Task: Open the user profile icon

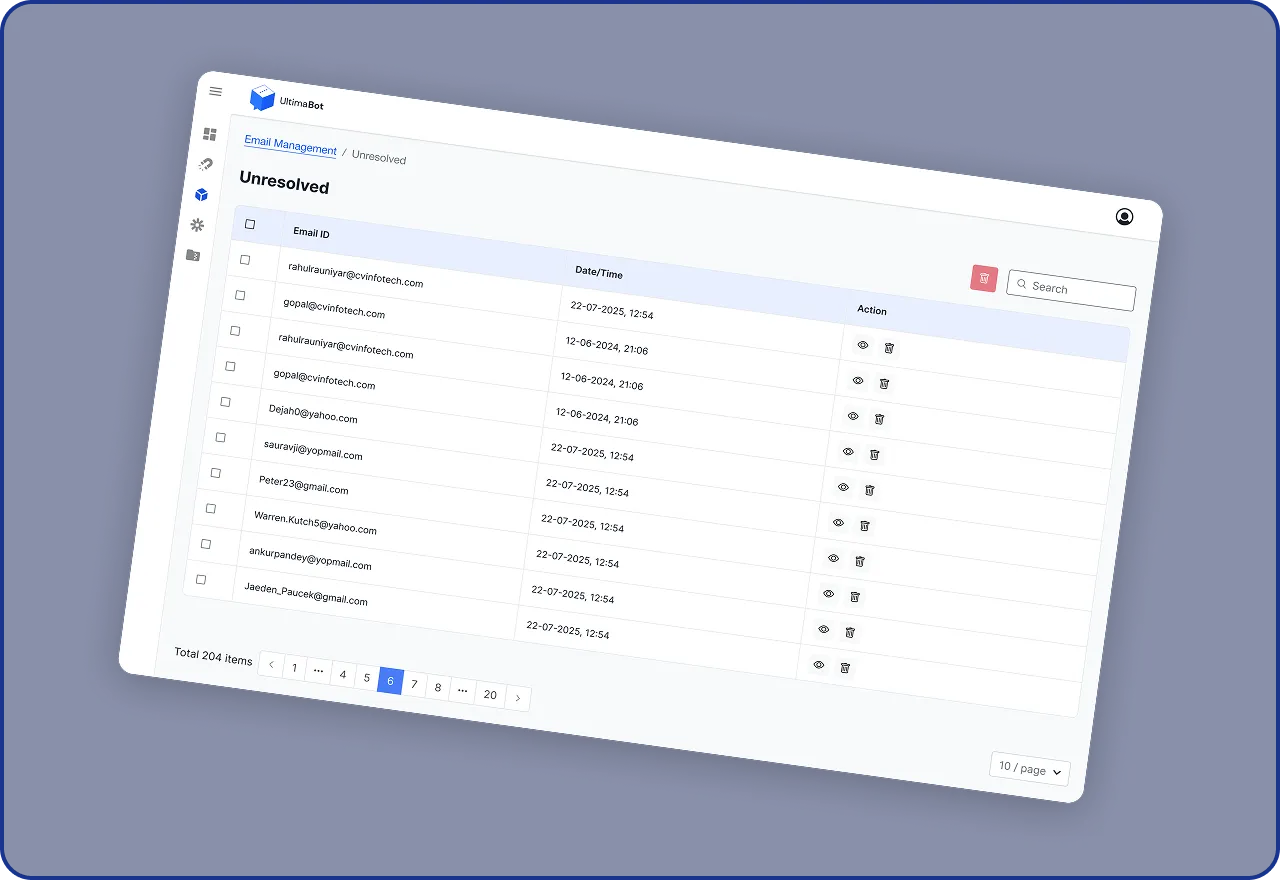Action: point(1124,217)
